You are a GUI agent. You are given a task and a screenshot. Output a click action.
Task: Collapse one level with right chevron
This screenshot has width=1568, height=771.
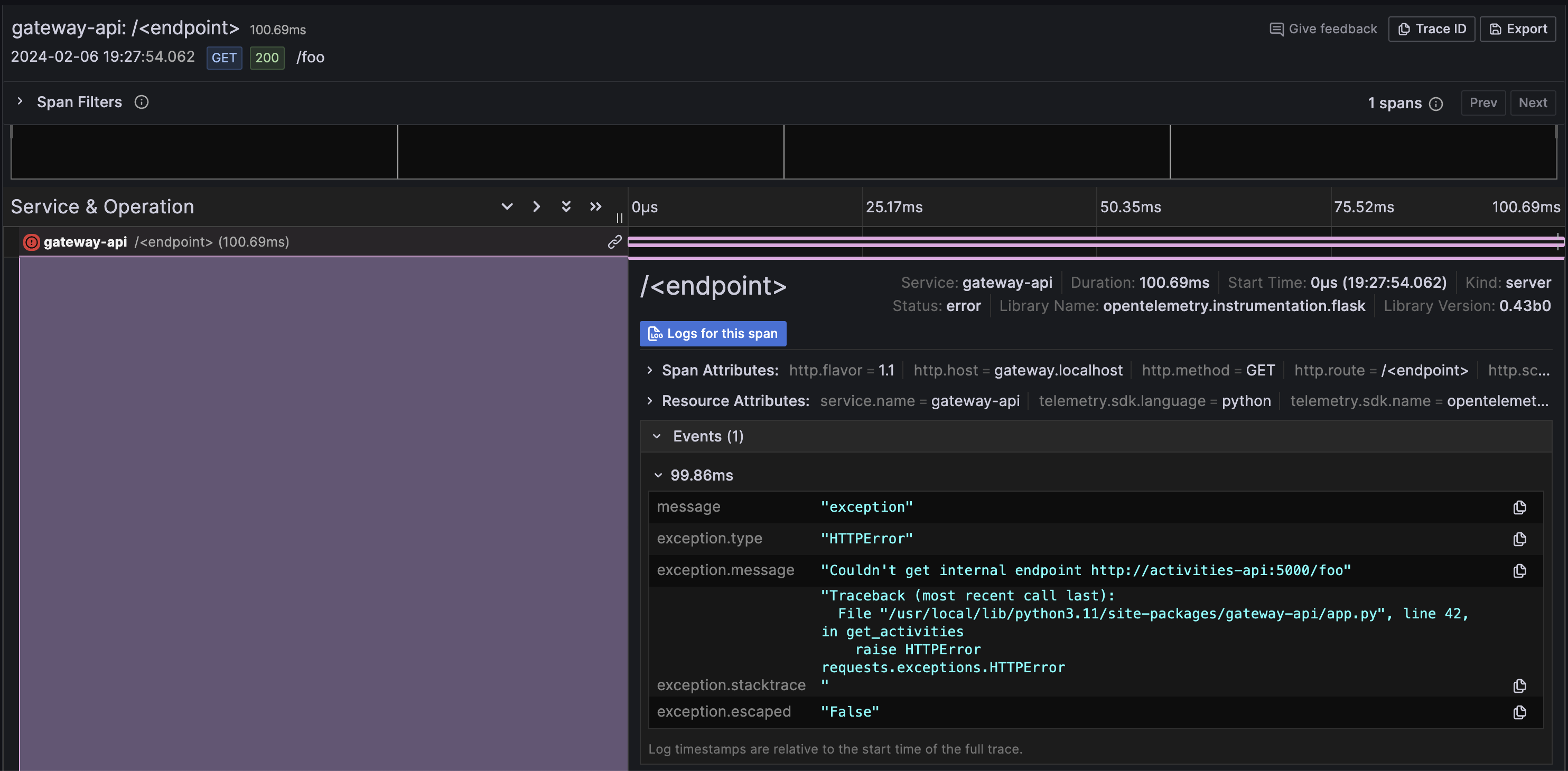point(536,206)
